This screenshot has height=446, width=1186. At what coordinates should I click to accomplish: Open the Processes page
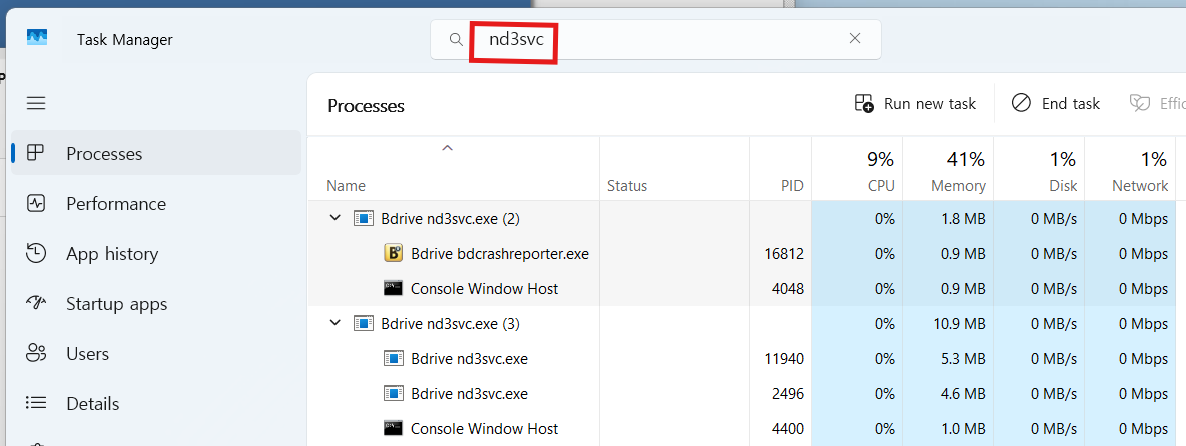(x=104, y=153)
